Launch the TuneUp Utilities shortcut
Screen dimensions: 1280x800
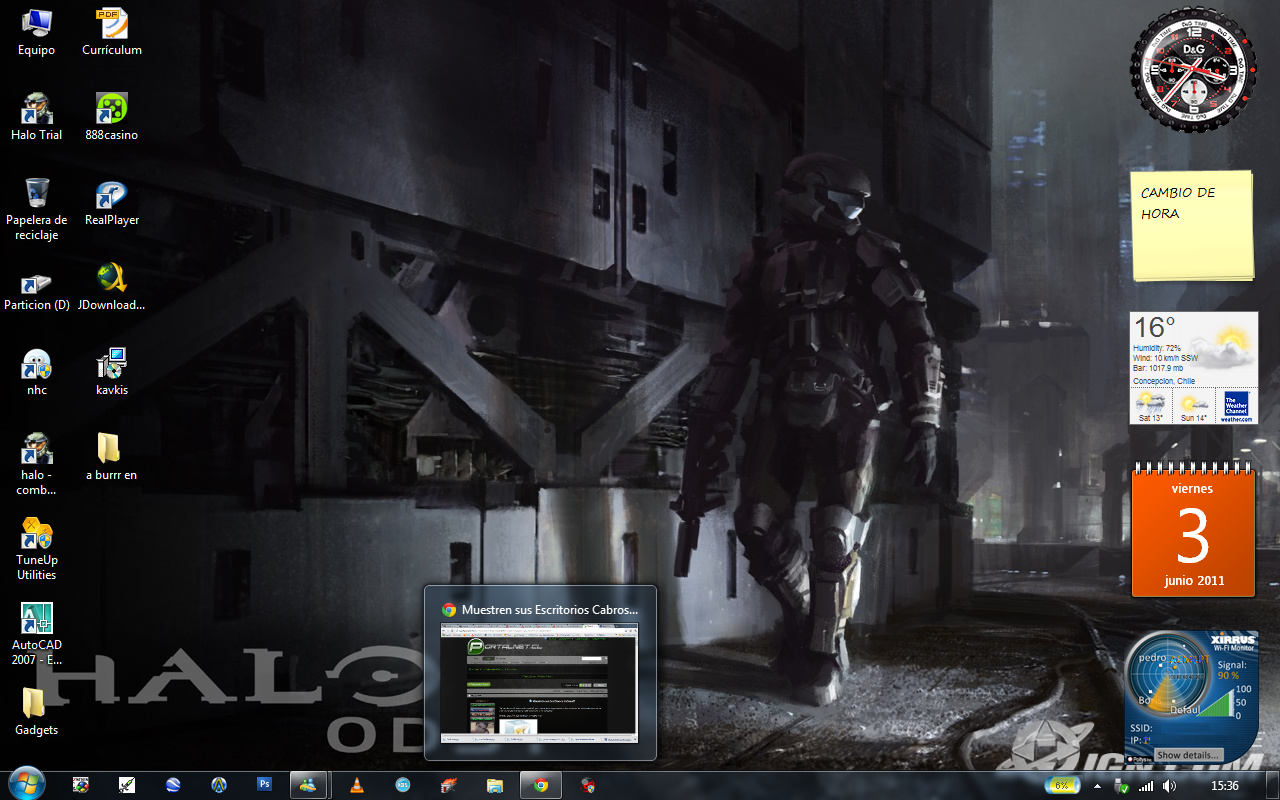[37, 549]
